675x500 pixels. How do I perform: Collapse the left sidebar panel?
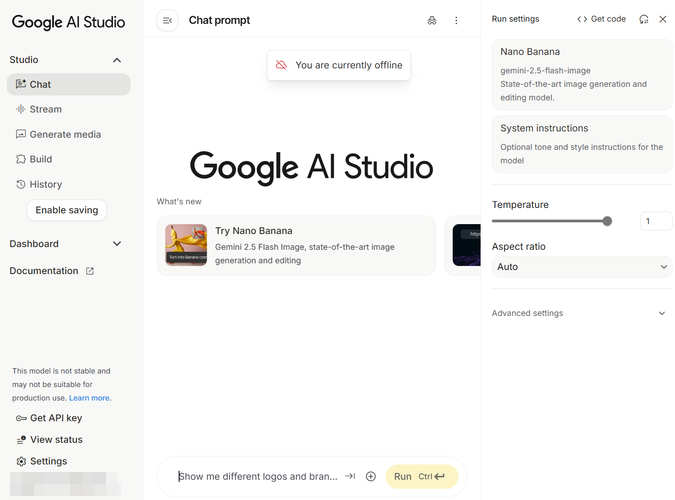167,20
